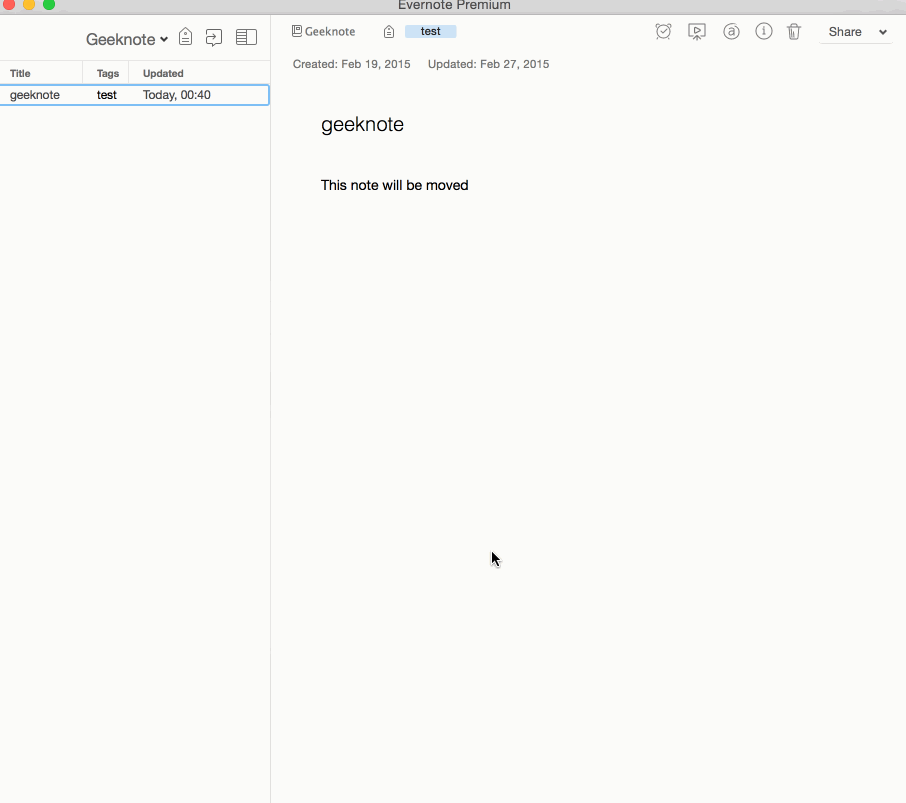The height and width of the screenshot is (803, 906).
Task: Sort notes by Updated column
Action: [163, 73]
